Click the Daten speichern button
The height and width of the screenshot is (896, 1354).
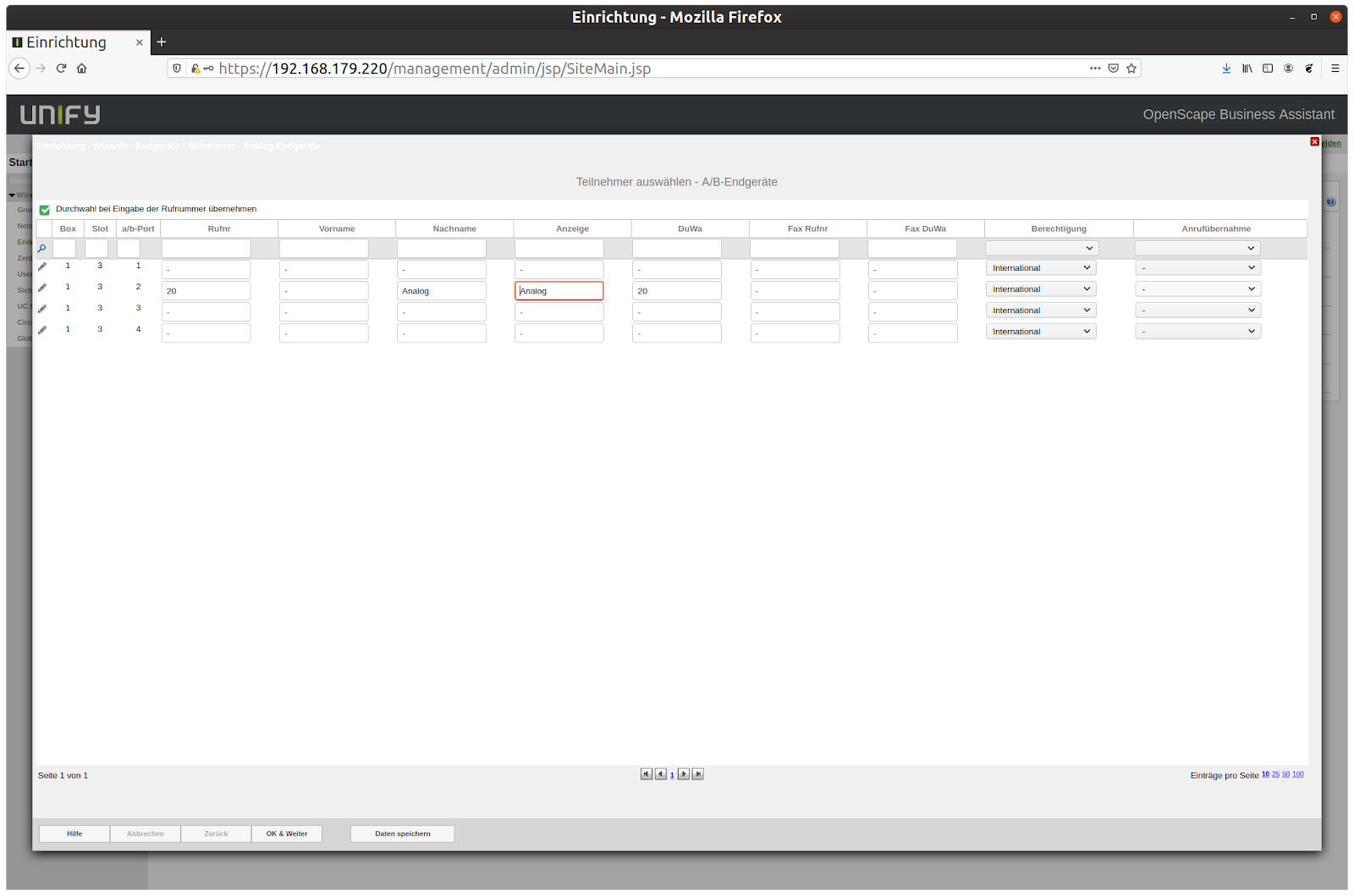(x=403, y=834)
